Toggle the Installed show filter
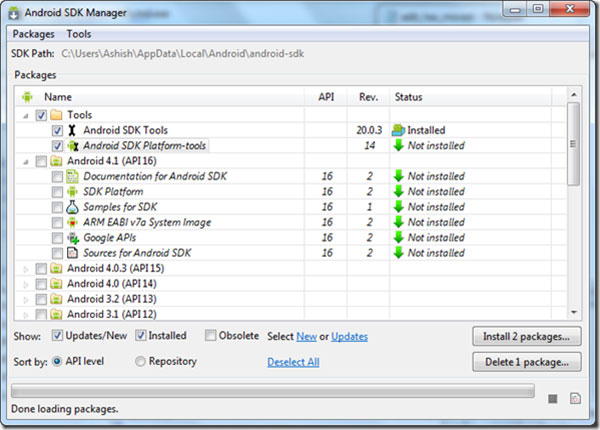The height and width of the screenshot is (430, 600). point(141,336)
